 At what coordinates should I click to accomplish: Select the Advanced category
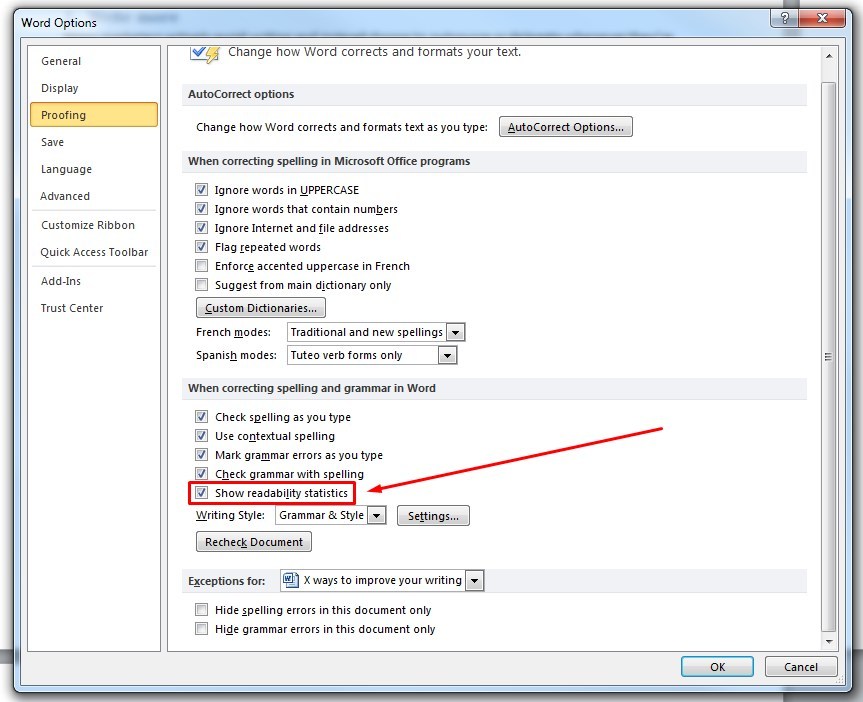tap(94, 196)
